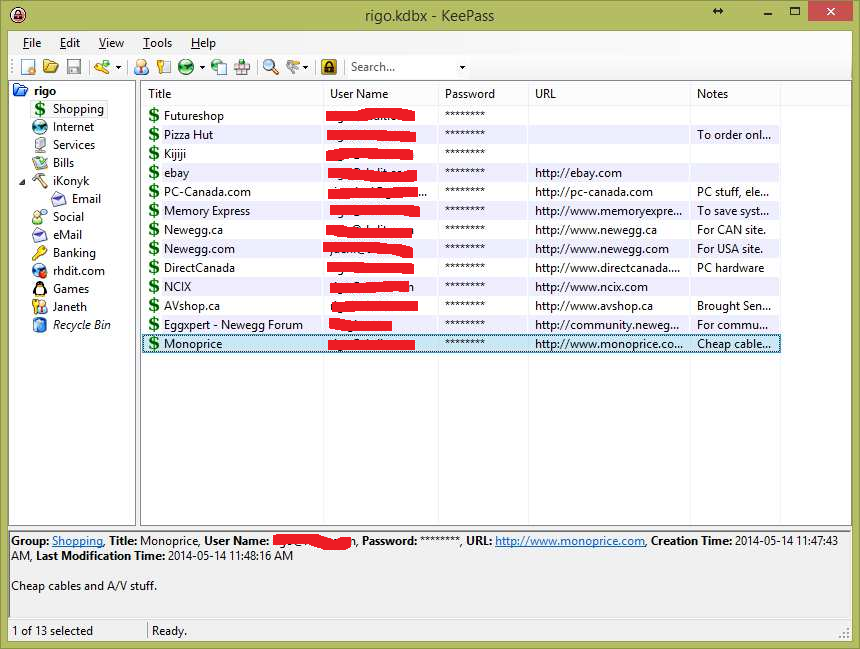Click the KeePass lock icon in the title bar
The height and width of the screenshot is (649, 860).
[x=18, y=15]
